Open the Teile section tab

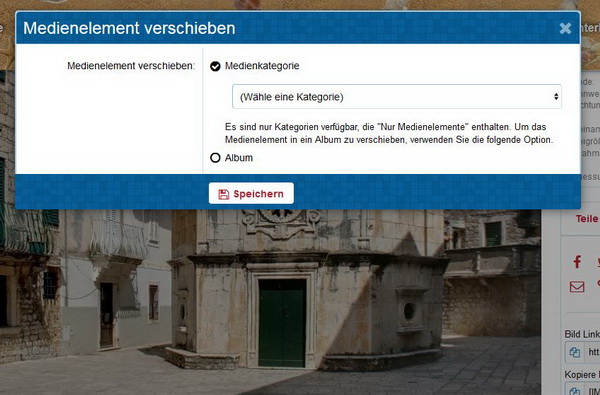point(587,219)
